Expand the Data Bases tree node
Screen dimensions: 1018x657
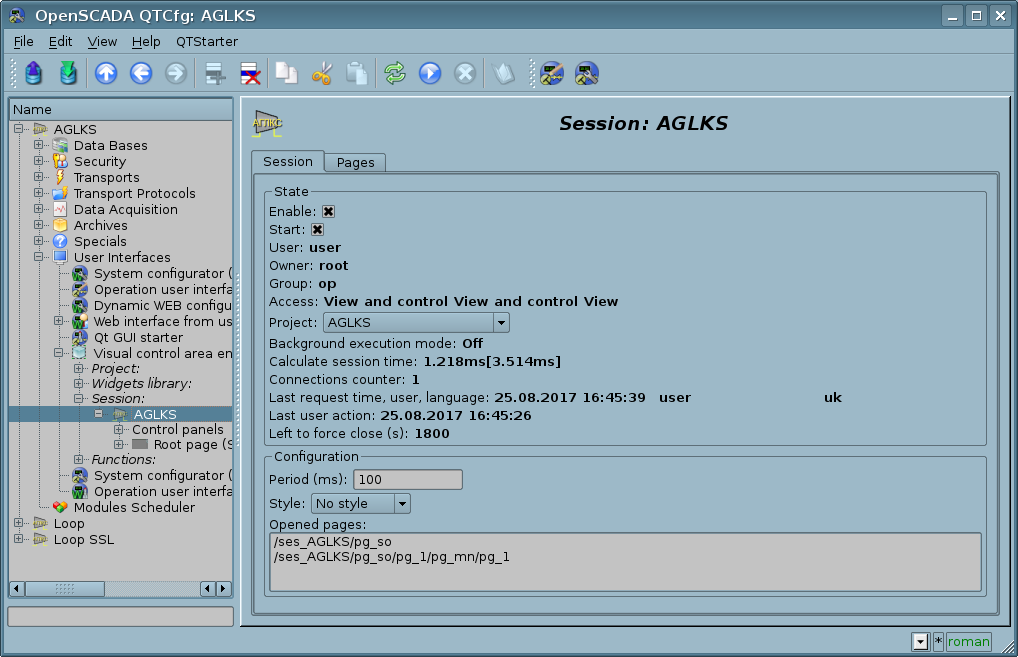(x=39, y=146)
